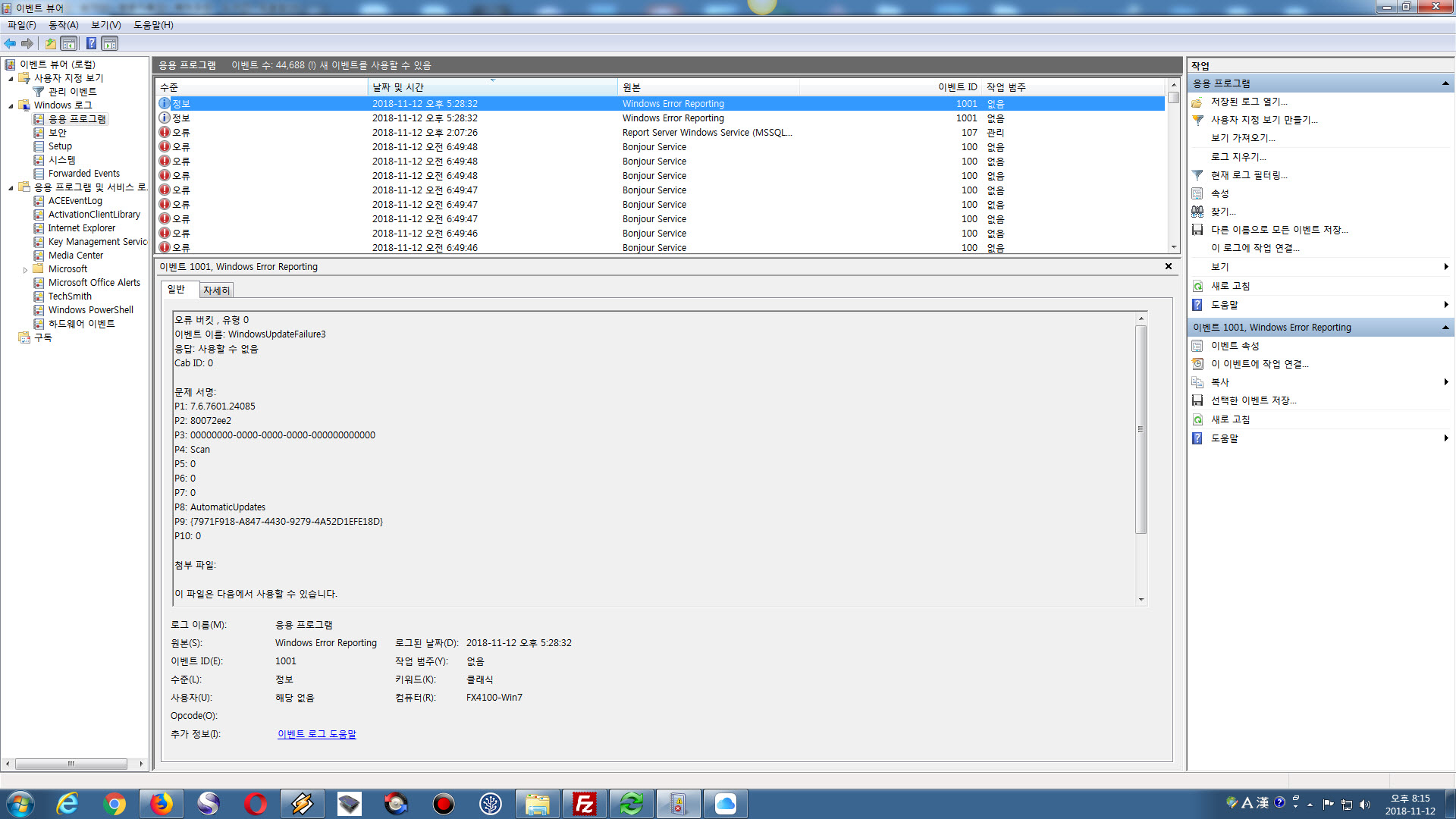The height and width of the screenshot is (819, 1456).
Task: Open the 파일(F) menu
Action: 22,25
